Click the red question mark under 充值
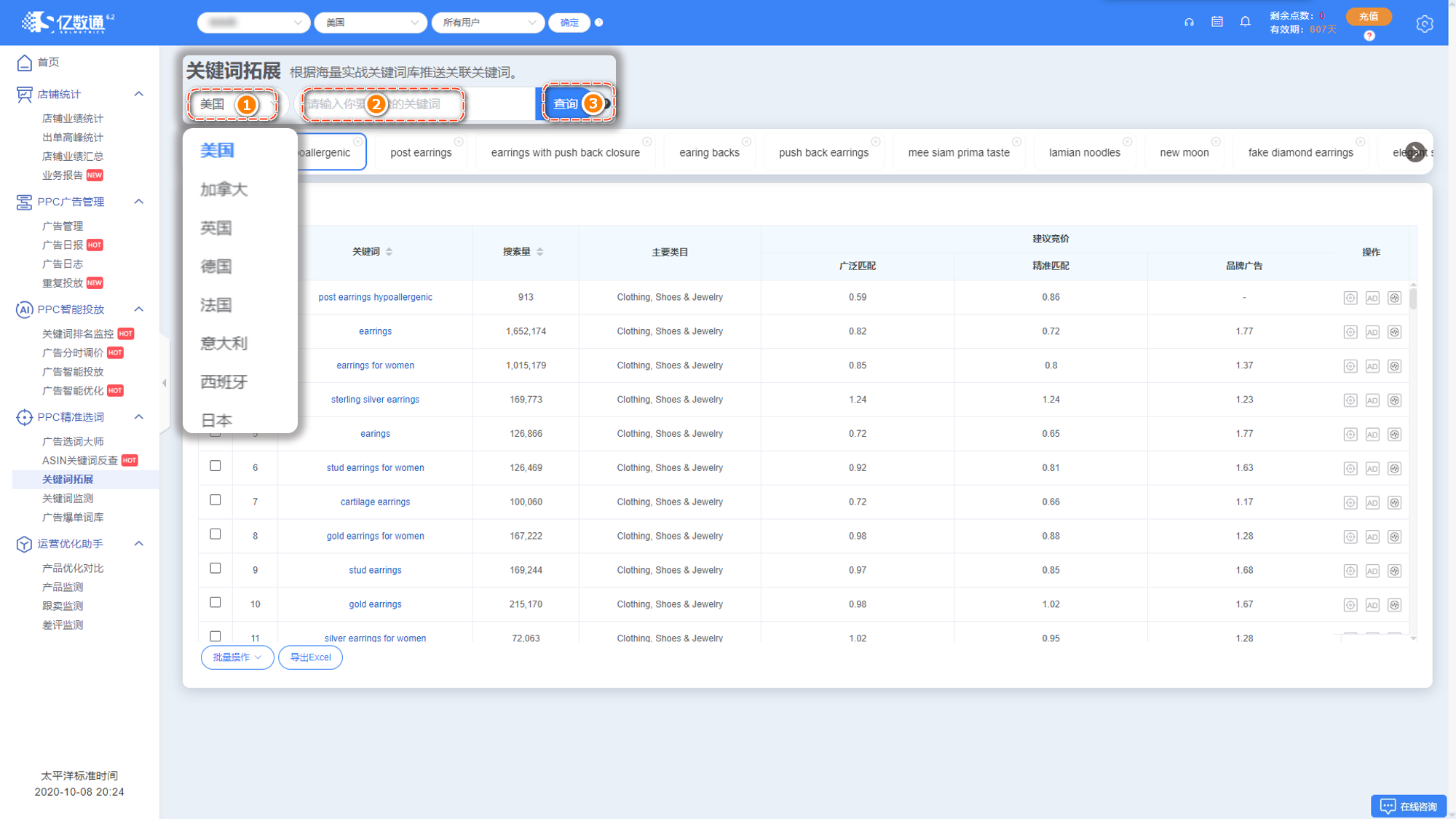 click(1369, 36)
